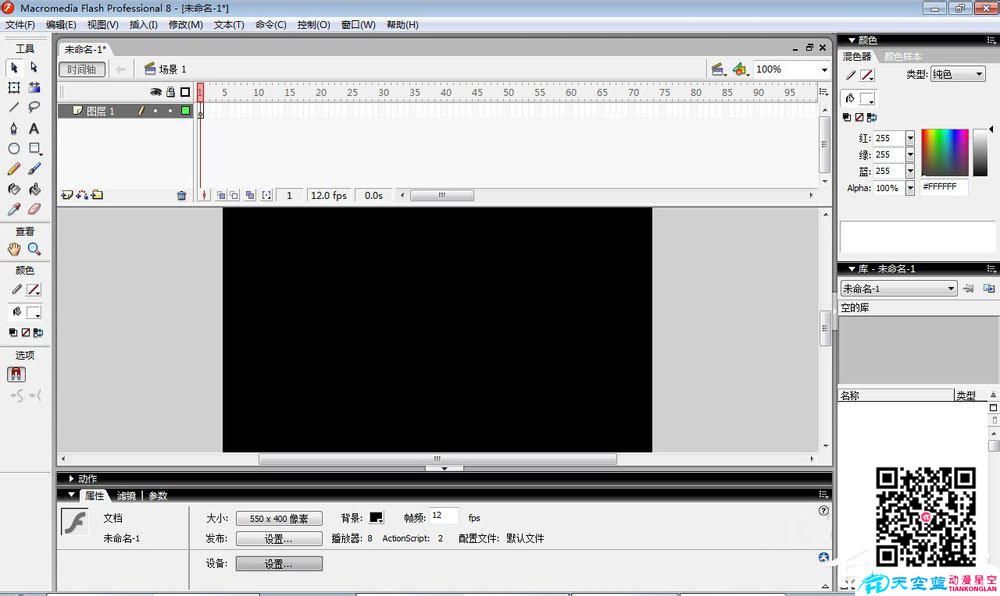Screen dimensions: 1000x596
Task: Open the 文件(F) menu
Action: [20, 25]
